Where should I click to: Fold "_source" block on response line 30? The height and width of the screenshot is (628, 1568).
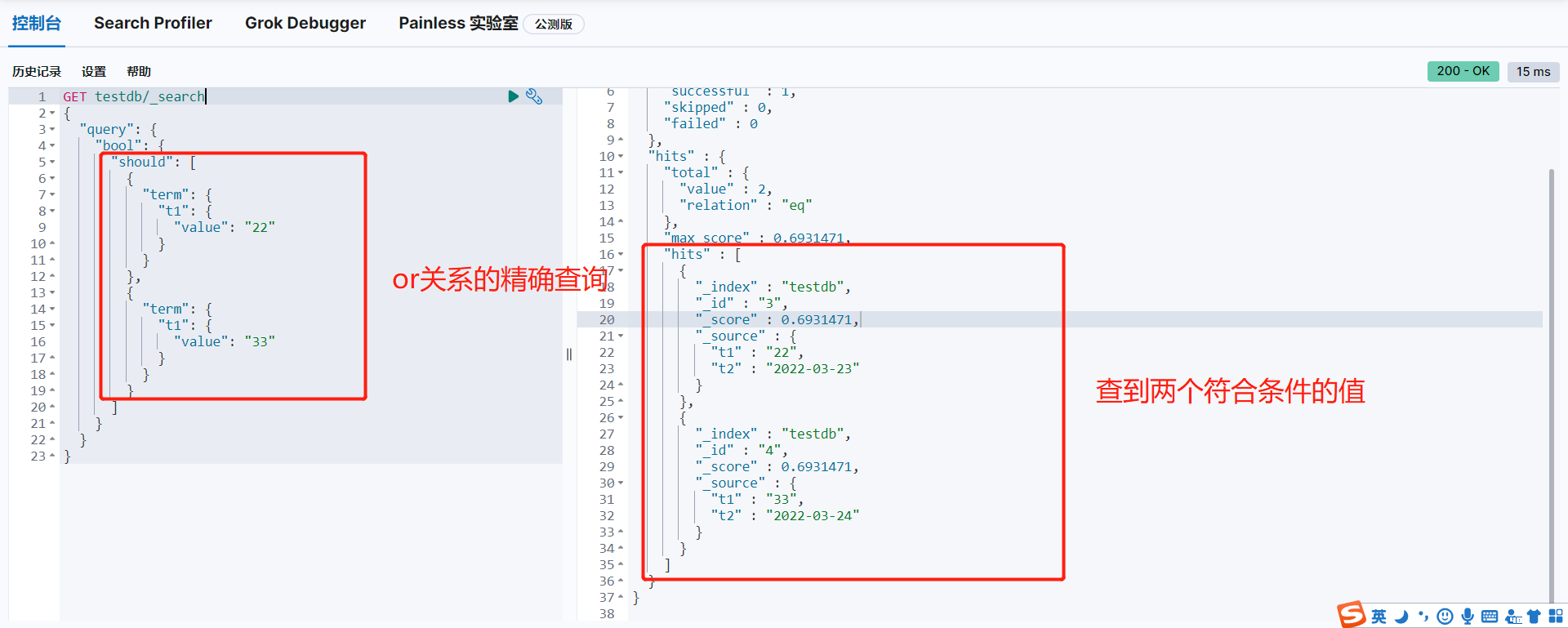[x=621, y=483]
